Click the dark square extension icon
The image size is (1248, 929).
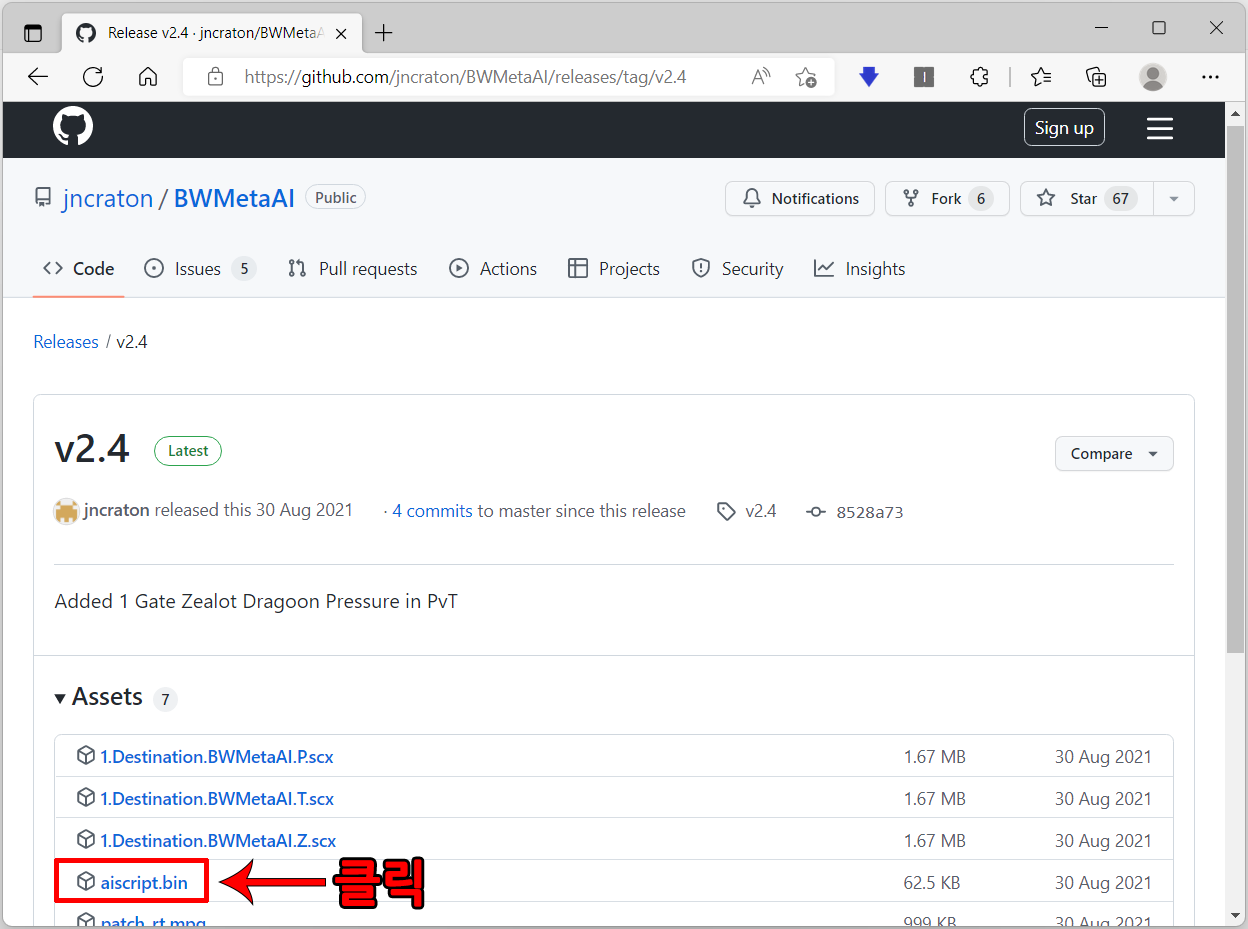coord(924,77)
